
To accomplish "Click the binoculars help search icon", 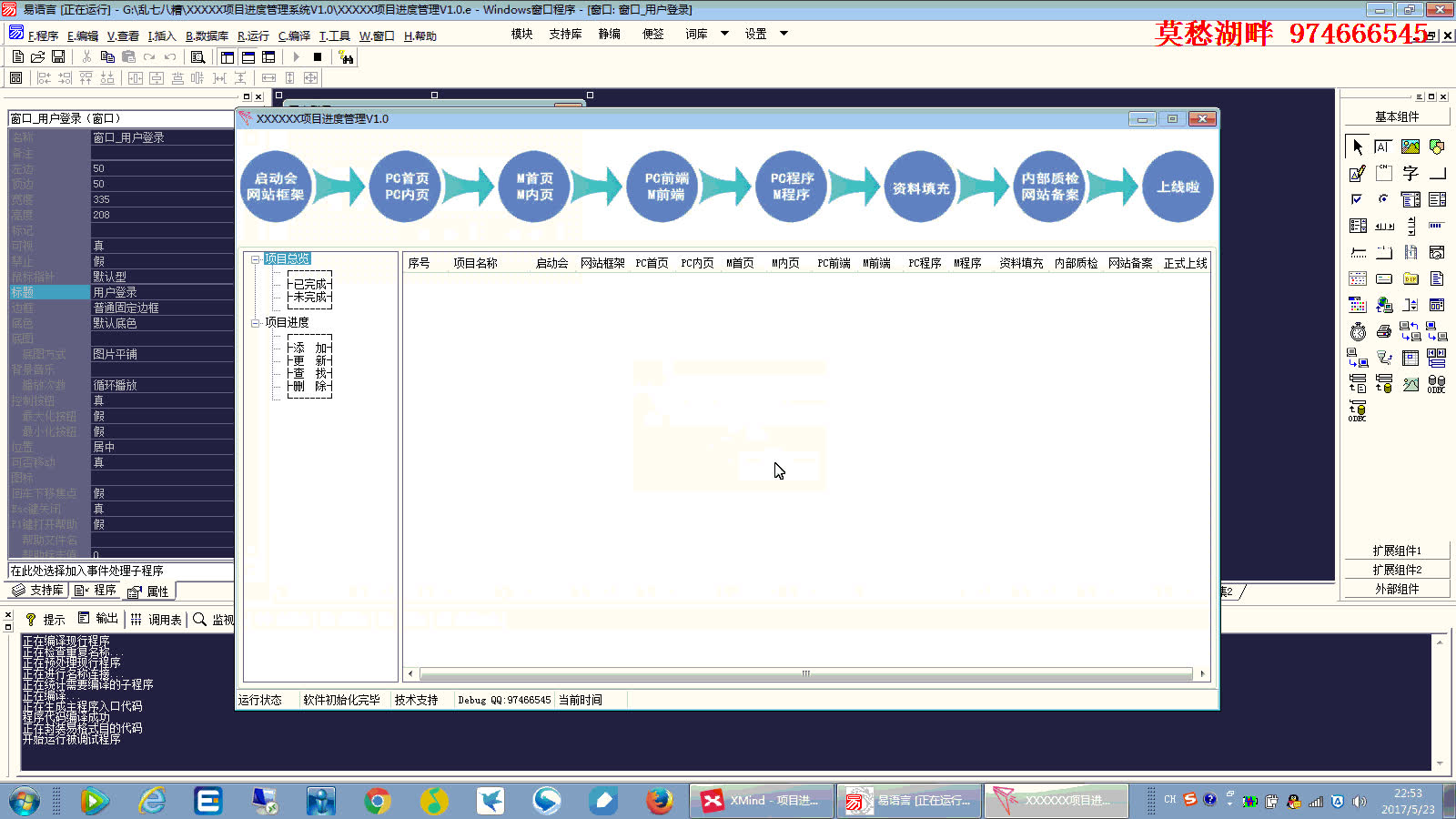I will (346, 56).
